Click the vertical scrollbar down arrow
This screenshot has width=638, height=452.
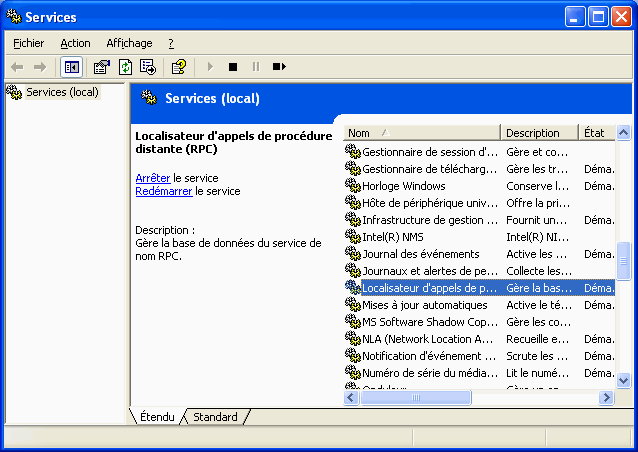coord(623,380)
